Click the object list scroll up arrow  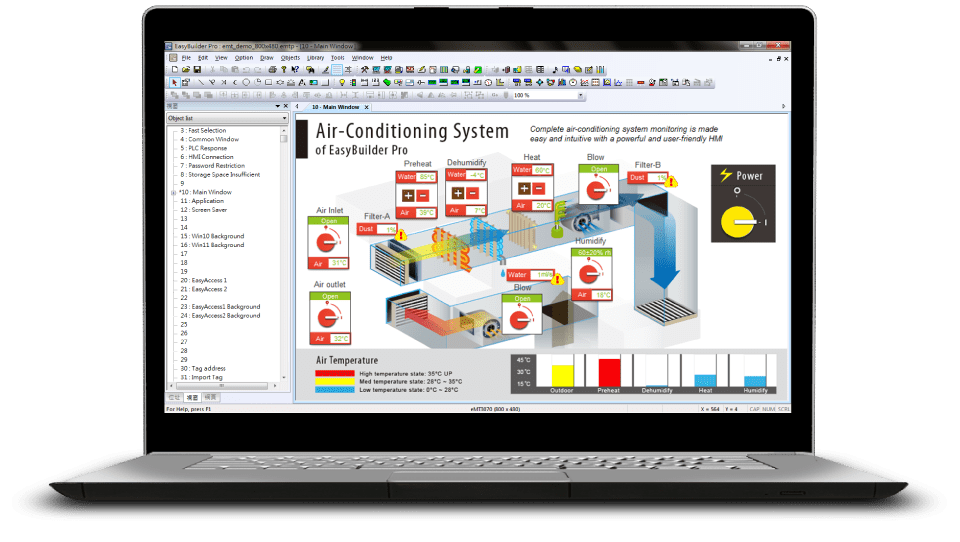[283, 130]
